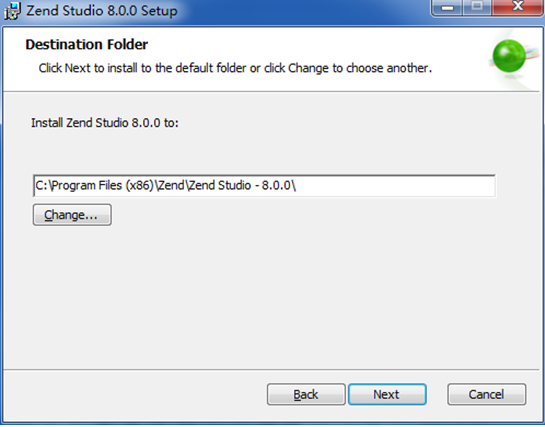The image size is (545, 427).
Task: Open the Change... folder browser
Action: [x=72, y=215]
